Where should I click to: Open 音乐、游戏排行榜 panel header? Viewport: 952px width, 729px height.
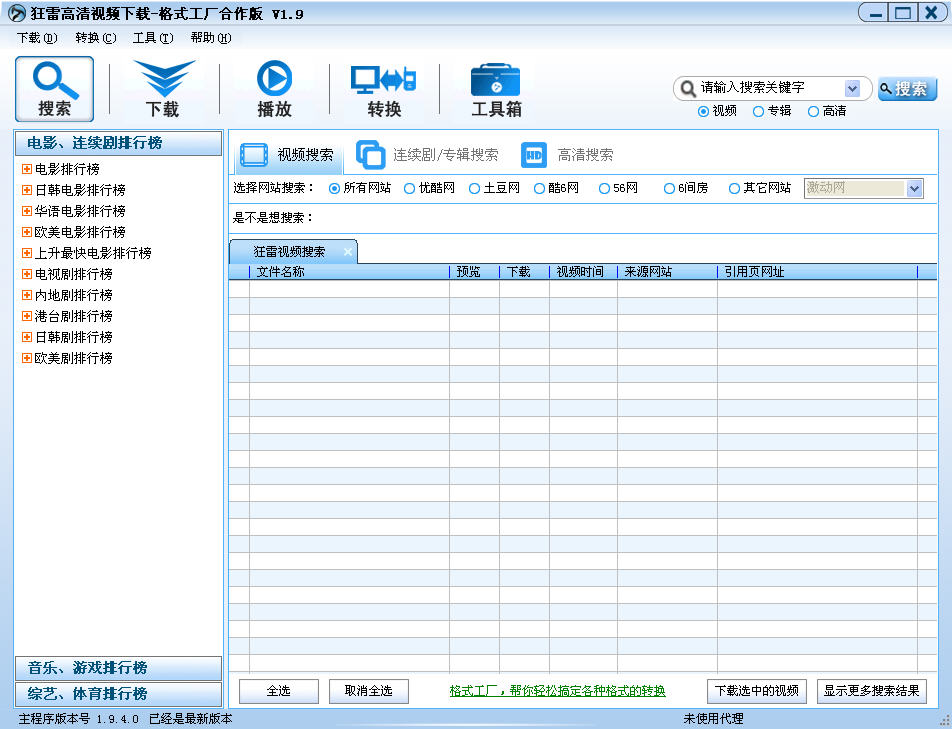pos(118,668)
